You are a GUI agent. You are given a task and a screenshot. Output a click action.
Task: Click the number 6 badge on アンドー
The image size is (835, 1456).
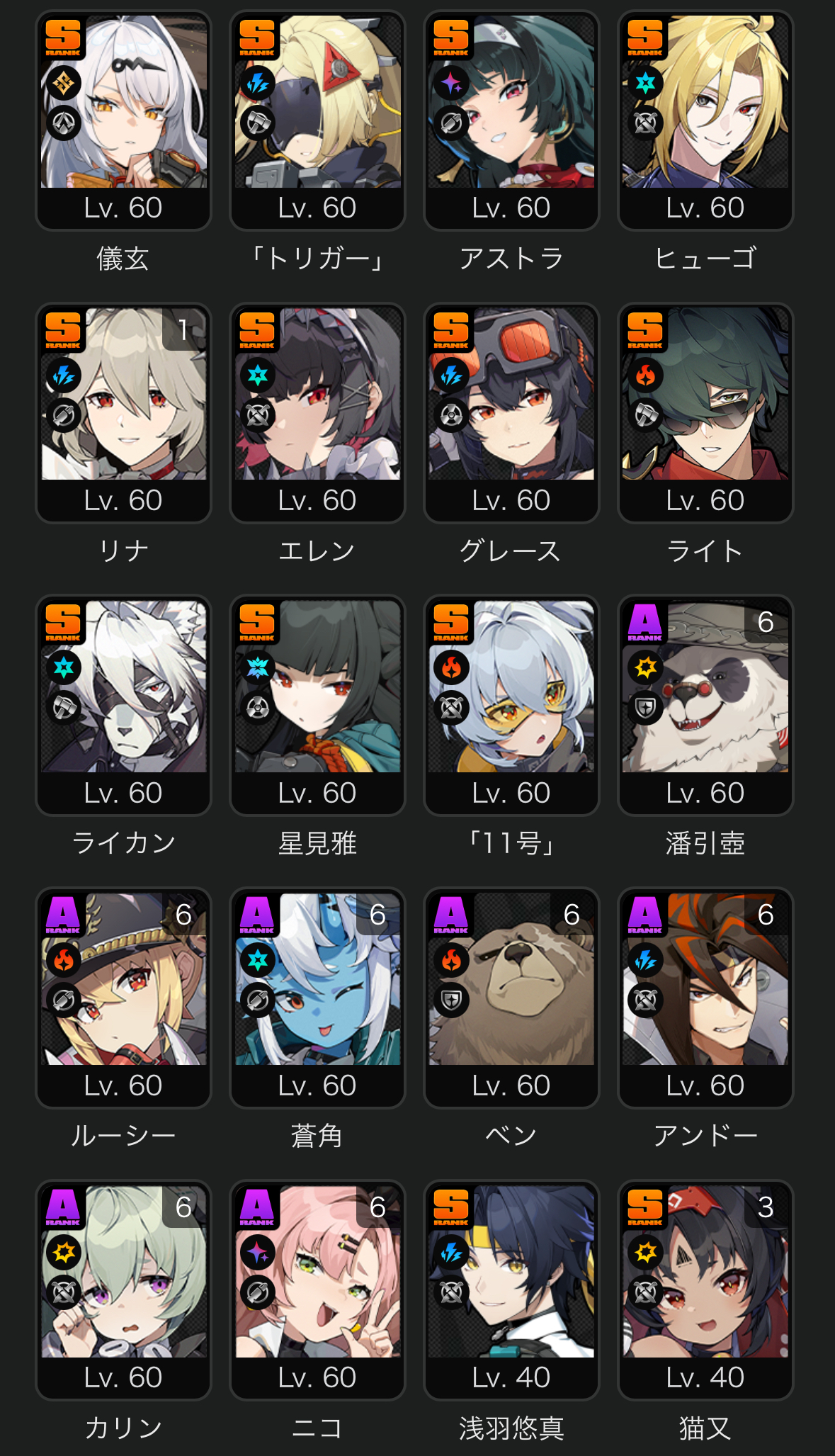coord(766,915)
